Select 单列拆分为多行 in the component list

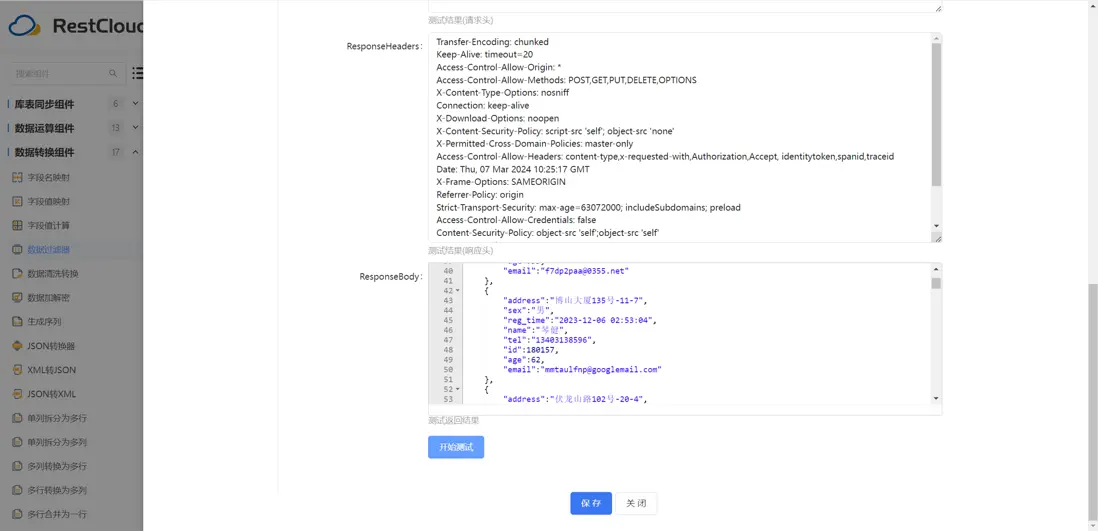(x=57, y=418)
